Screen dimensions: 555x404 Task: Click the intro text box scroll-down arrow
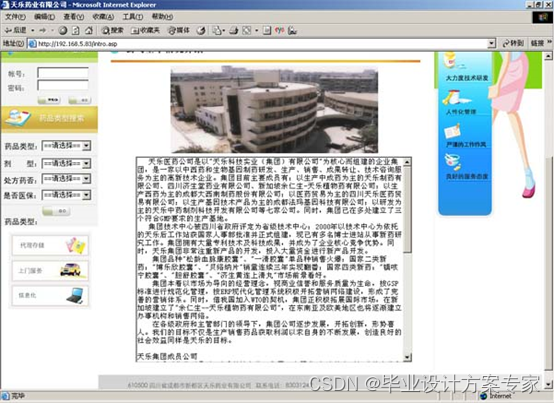[407, 357]
